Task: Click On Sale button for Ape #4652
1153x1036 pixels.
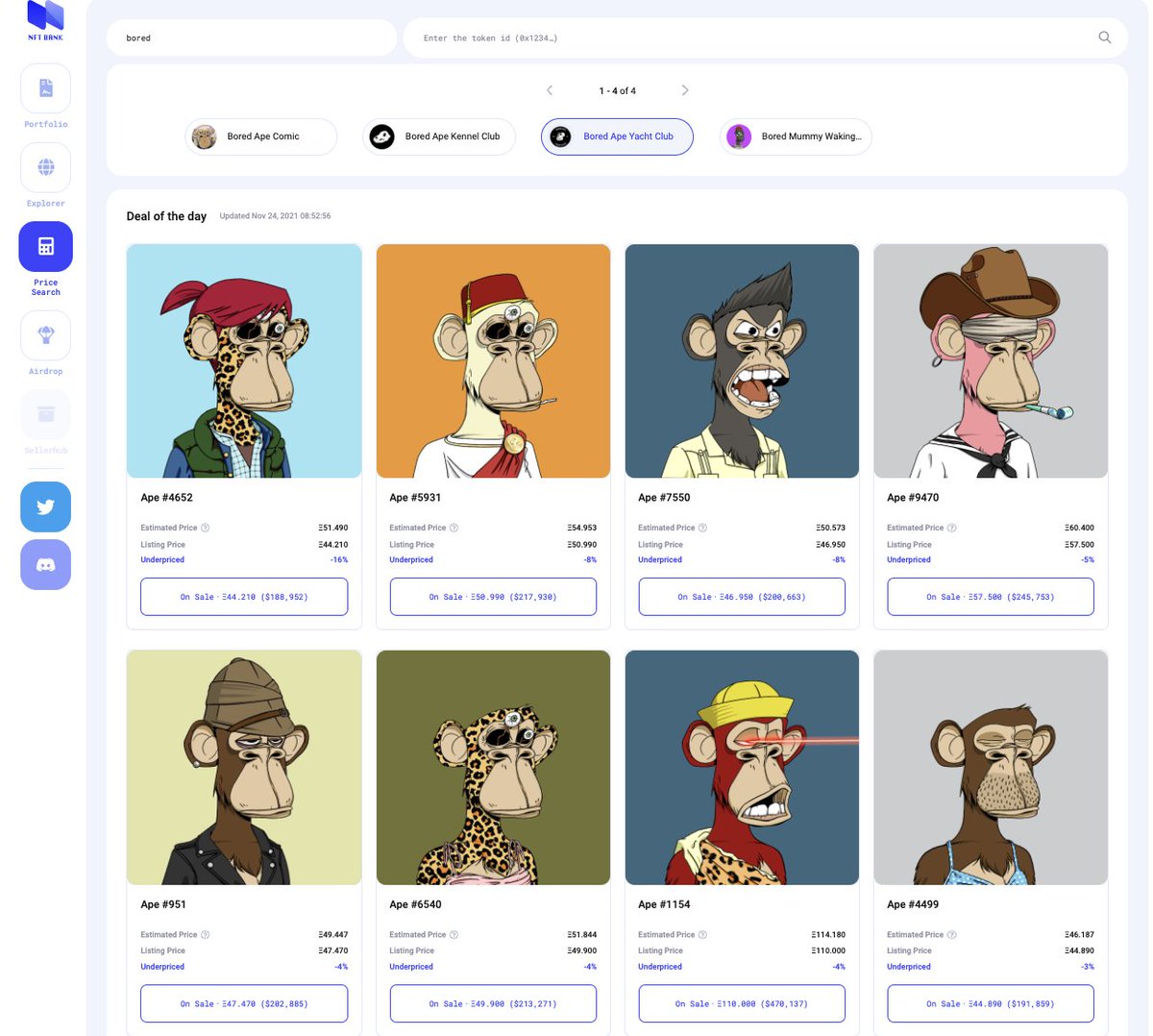Action: [244, 597]
